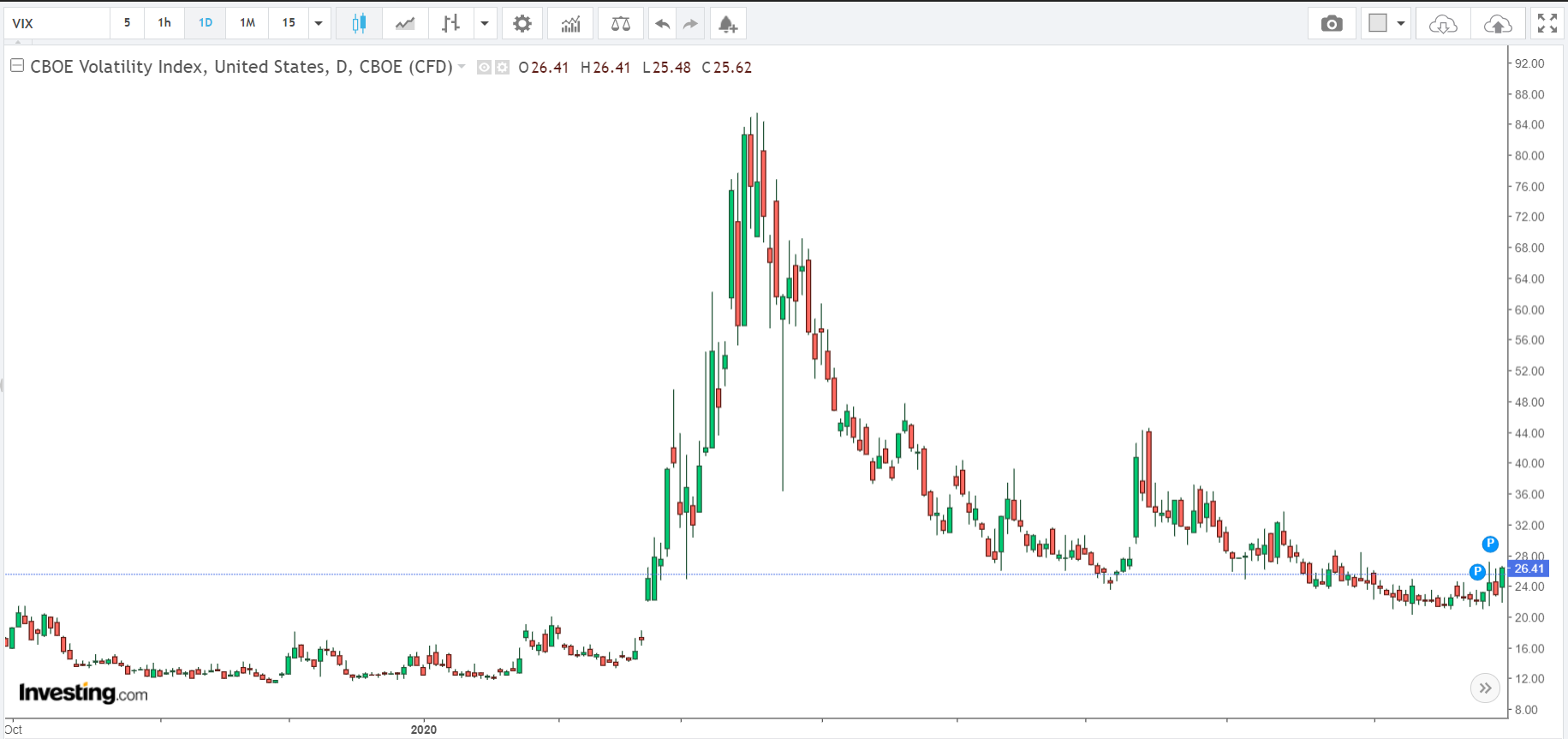Open the lower blue P marker
1568x739 pixels.
pyautogui.click(x=1477, y=571)
